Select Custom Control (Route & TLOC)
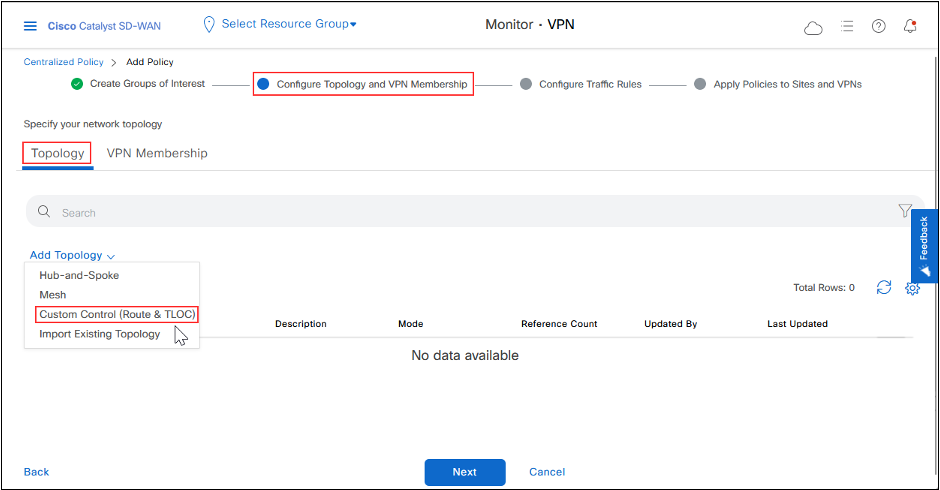Image resolution: width=940 pixels, height=490 pixels. tap(117, 314)
